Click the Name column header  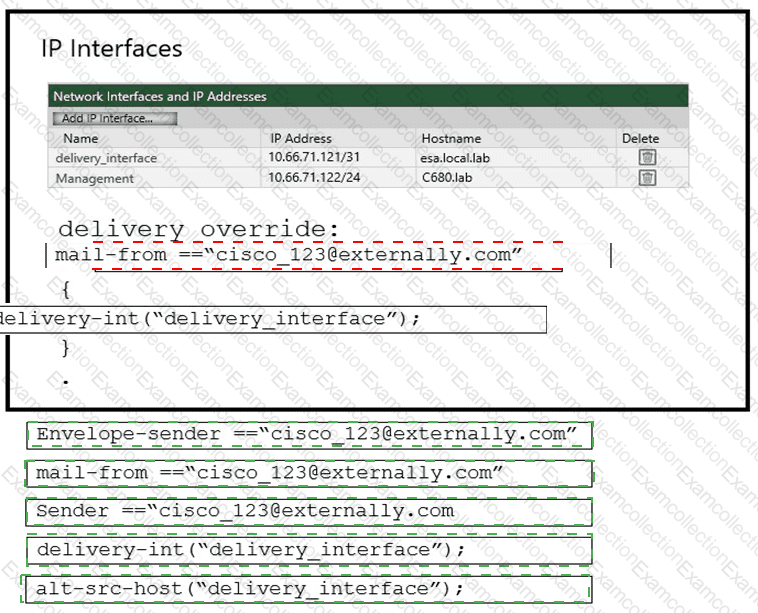[x=81, y=138]
